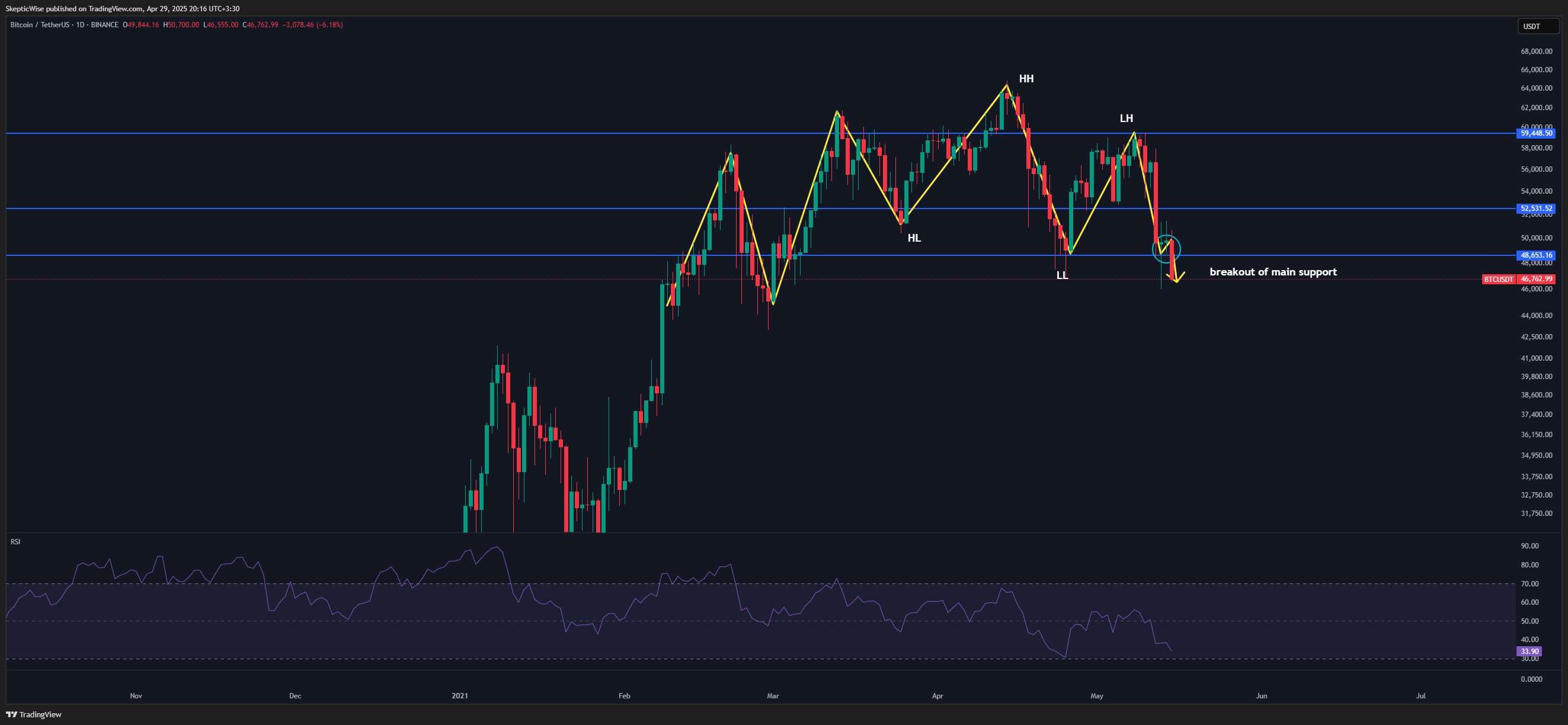1568x725 pixels.
Task: Select the 59,448.50 price line label
Action: [x=1537, y=133]
